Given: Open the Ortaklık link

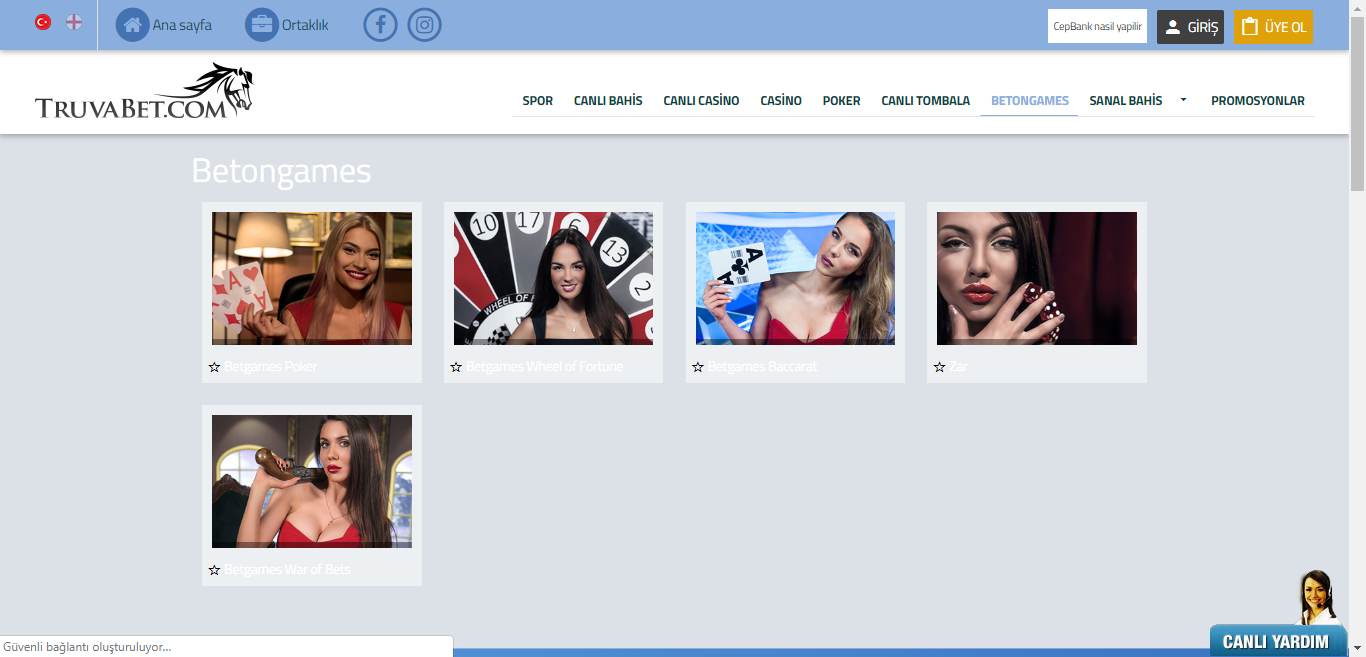Looking at the screenshot, I should [x=305, y=25].
